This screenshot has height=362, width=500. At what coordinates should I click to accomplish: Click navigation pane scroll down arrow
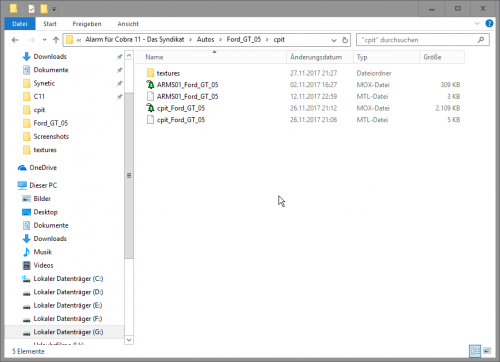(129, 340)
